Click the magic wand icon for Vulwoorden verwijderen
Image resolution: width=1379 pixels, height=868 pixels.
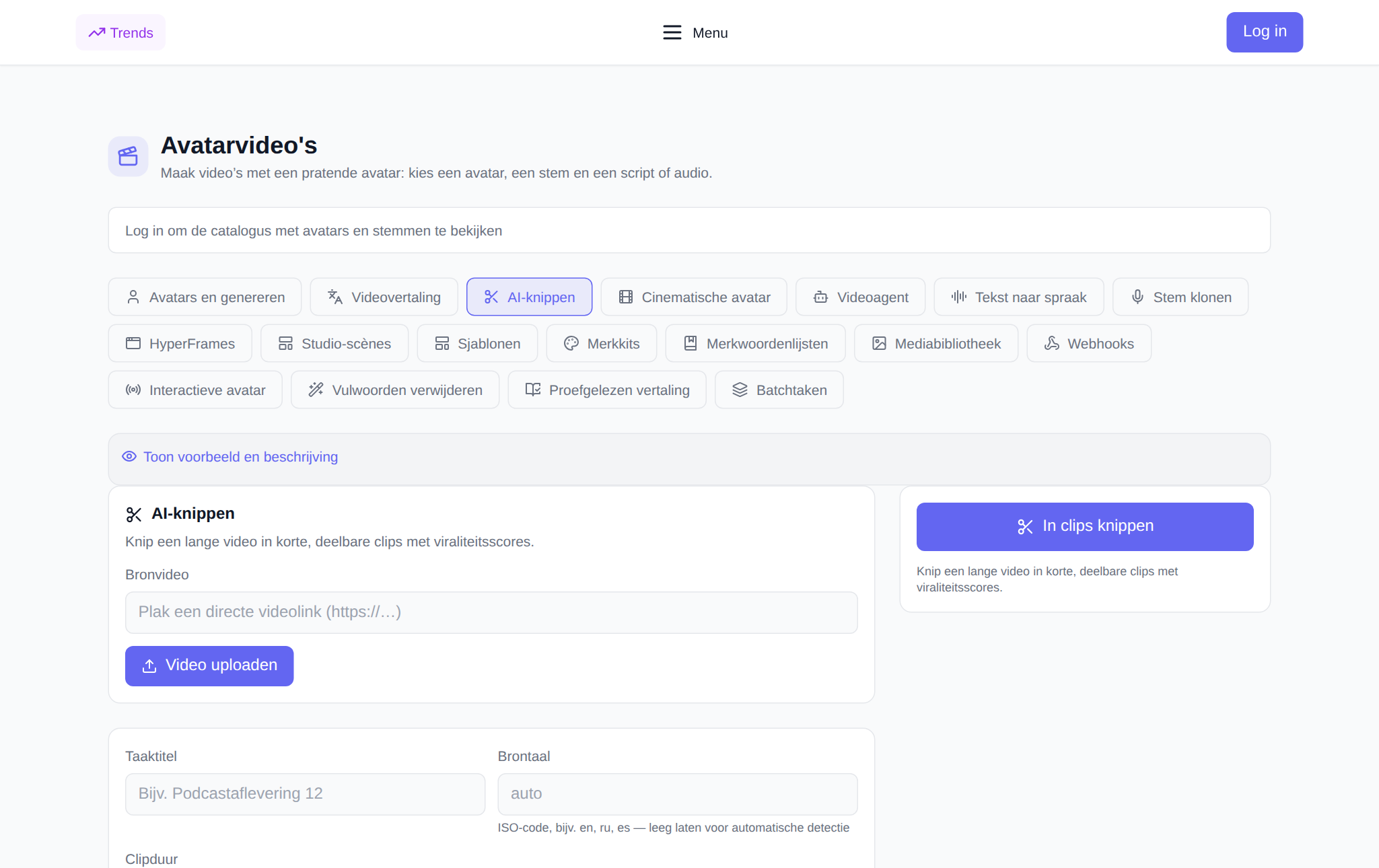tap(316, 390)
